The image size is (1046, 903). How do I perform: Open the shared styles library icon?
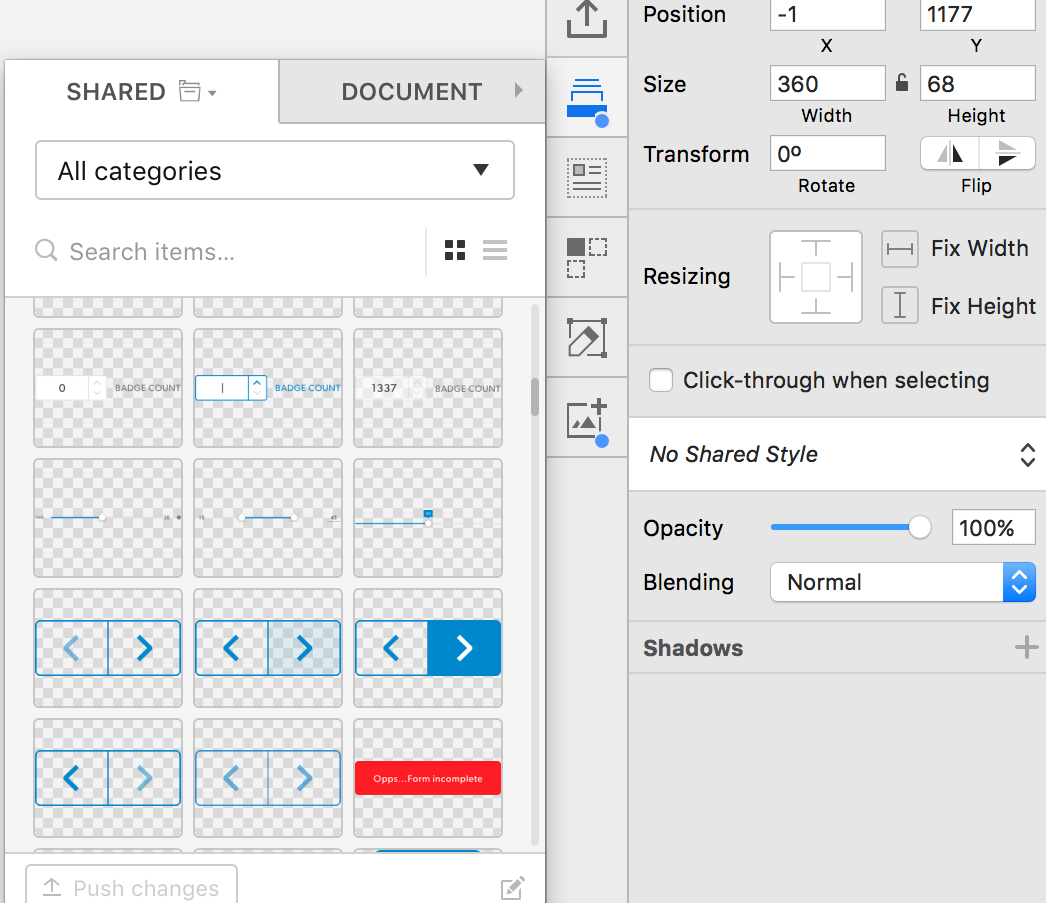[x=587, y=100]
